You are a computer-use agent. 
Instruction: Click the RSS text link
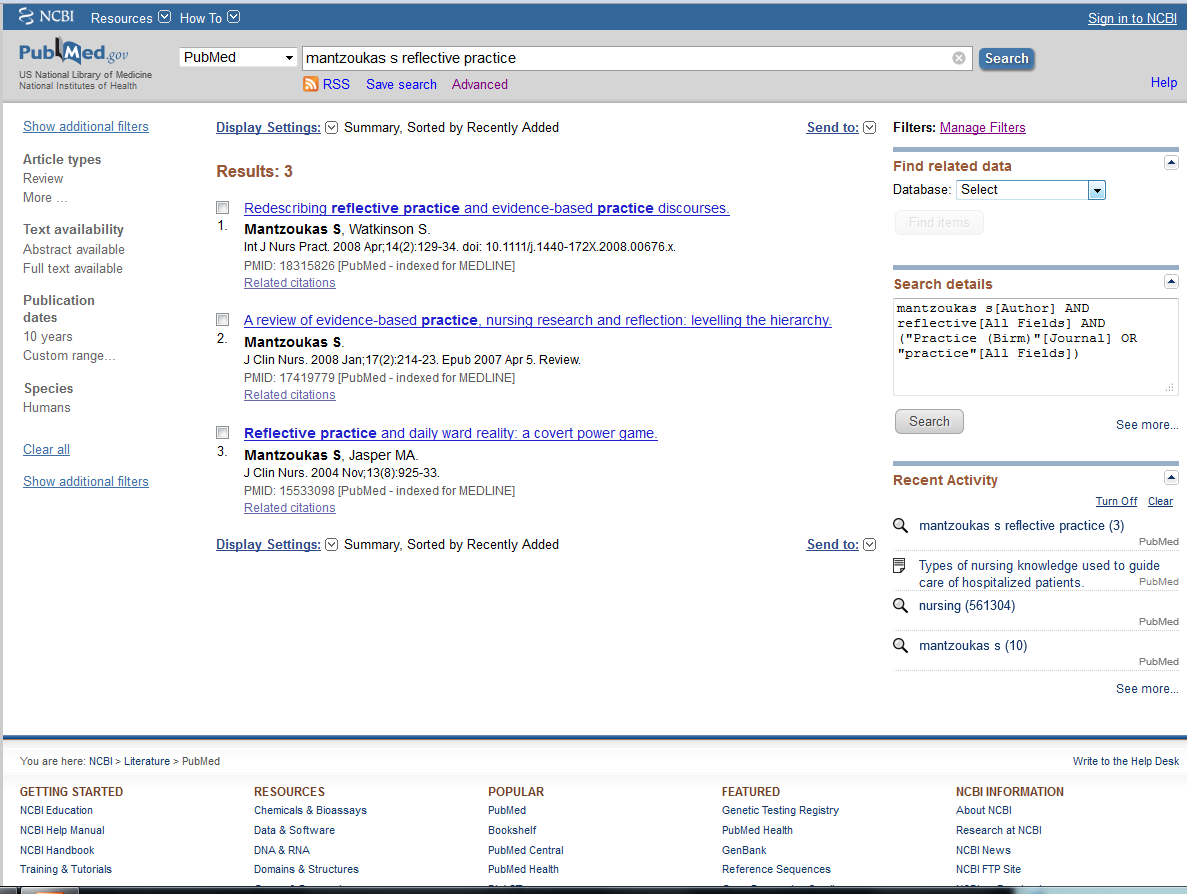(336, 84)
